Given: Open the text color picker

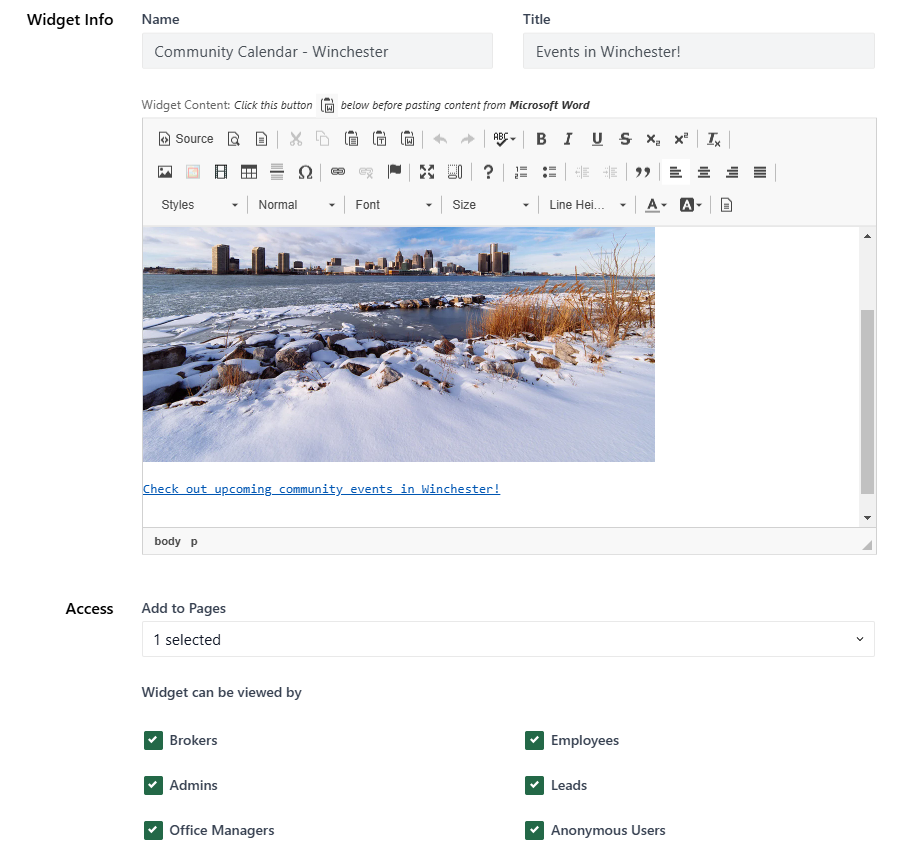Looking at the screenshot, I should (x=655, y=204).
